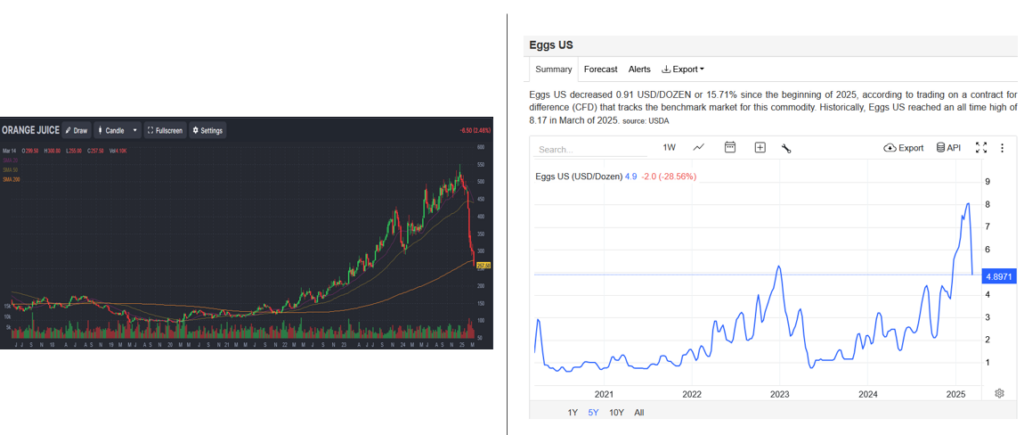This screenshot has width=1024, height=435.
Task: Click the Draw pencil button
Action: tap(76, 130)
